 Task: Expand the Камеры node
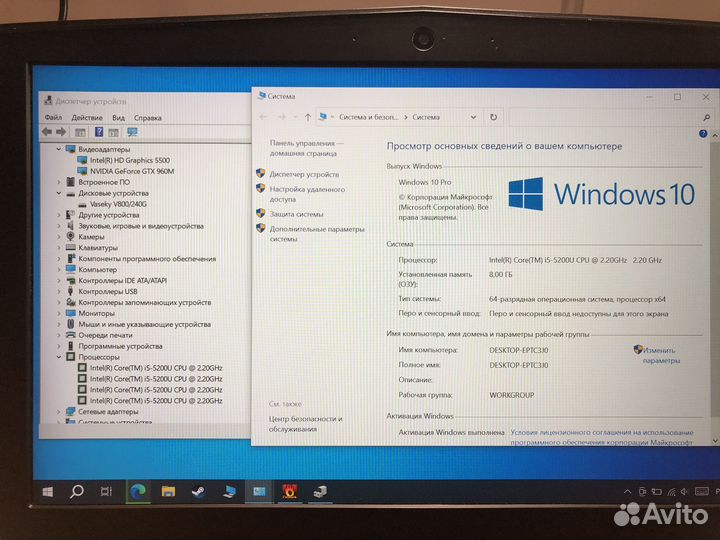(x=59, y=237)
